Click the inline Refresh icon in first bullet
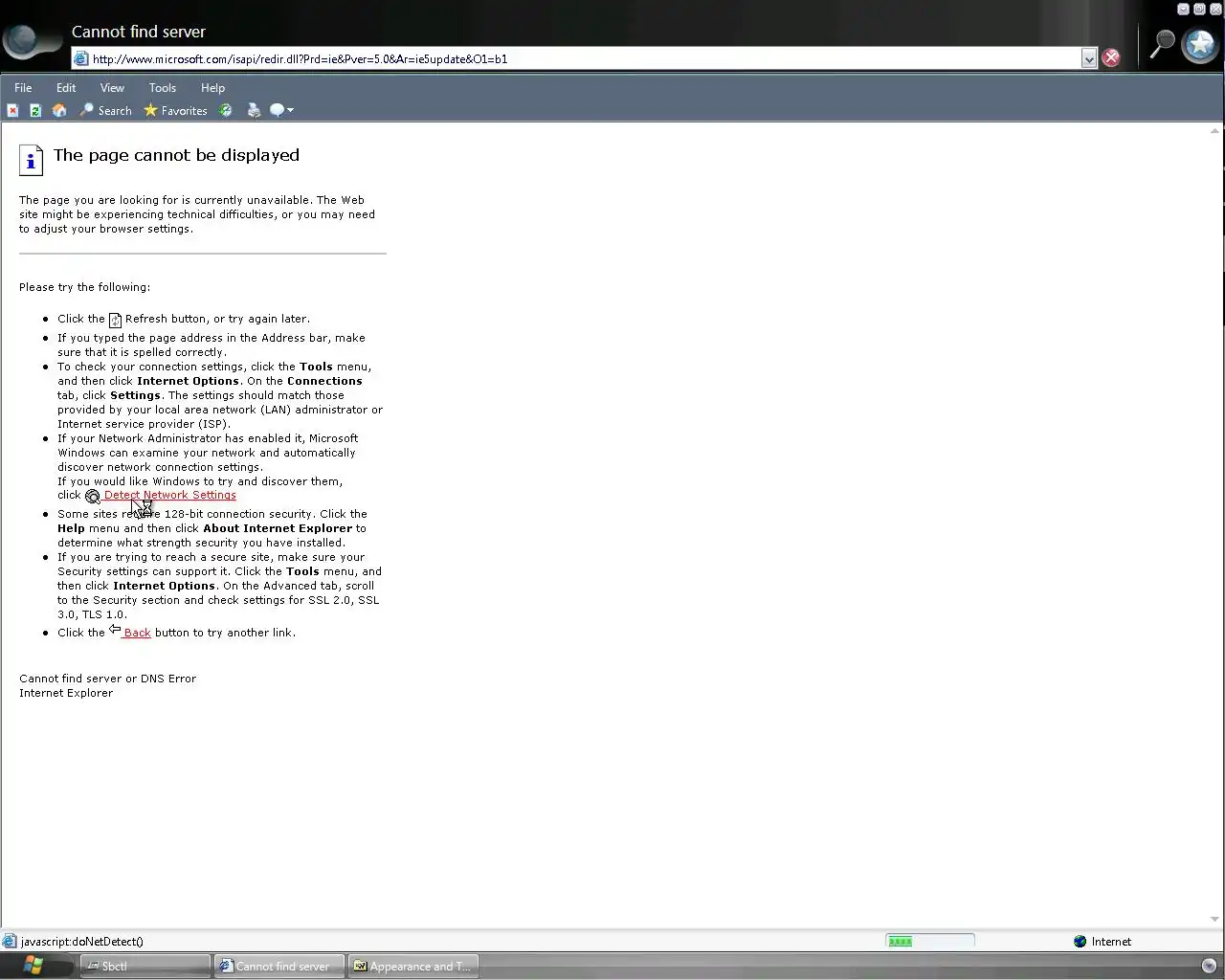Viewport: 1225px width, 980px height. [115, 320]
